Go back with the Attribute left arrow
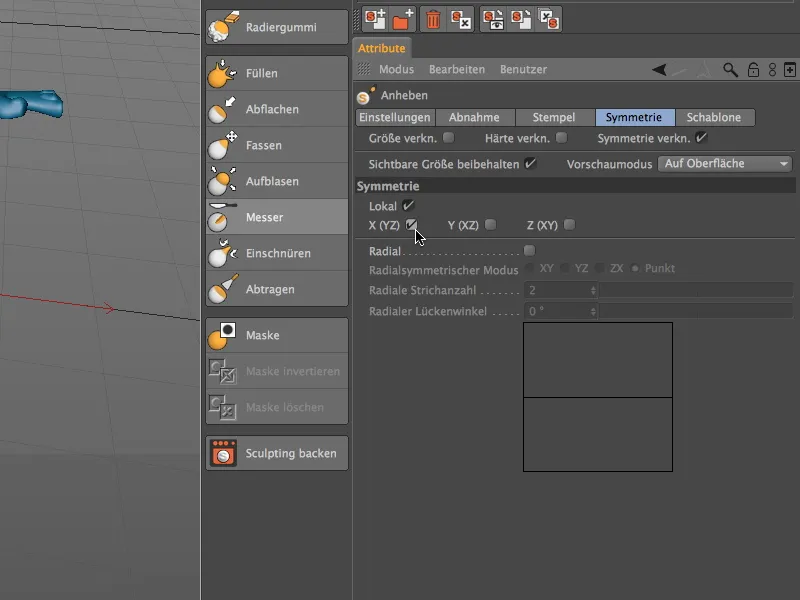This screenshot has width=800, height=600. click(x=659, y=69)
